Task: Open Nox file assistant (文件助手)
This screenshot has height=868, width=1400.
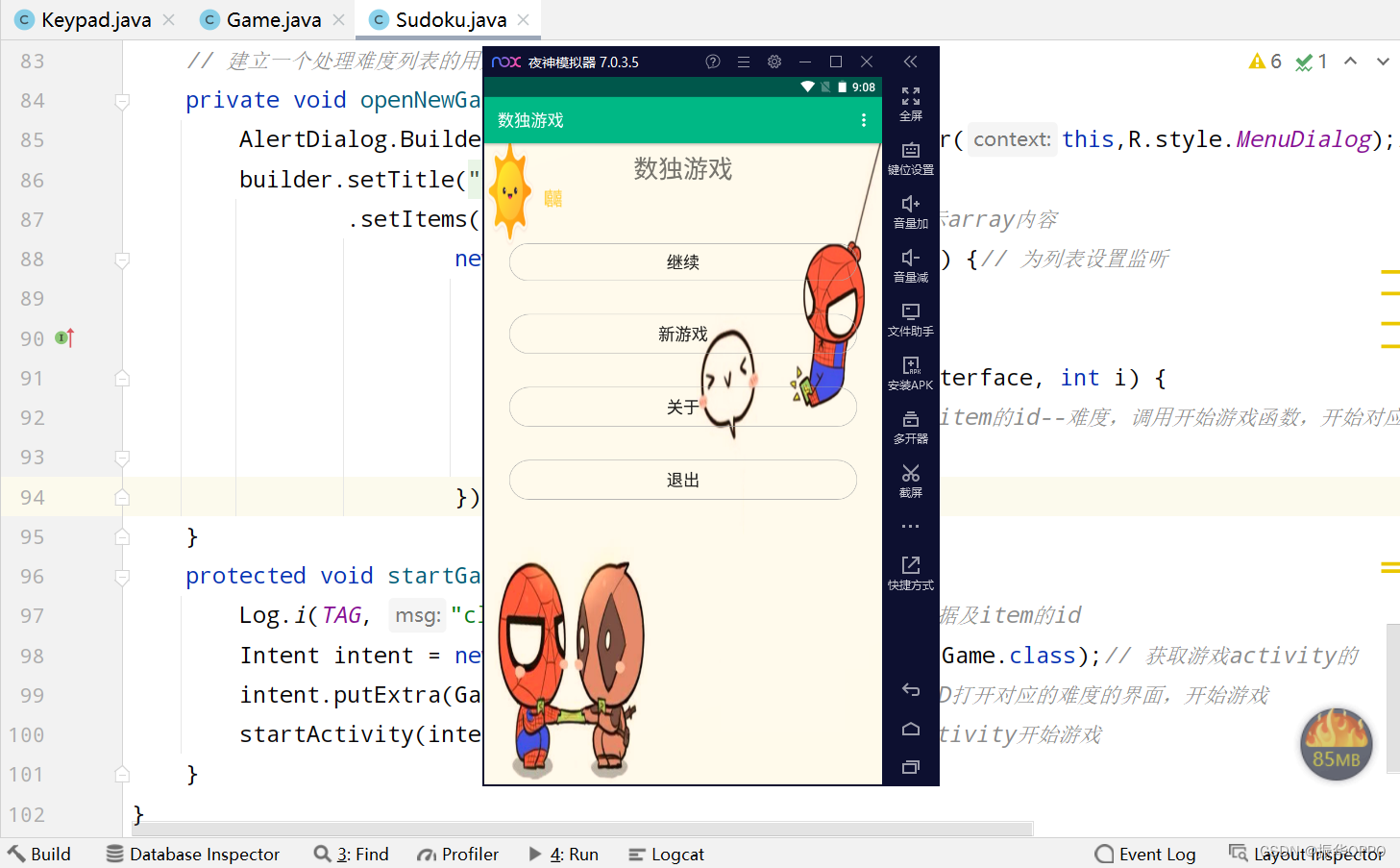Action: pyautogui.click(x=911, y=318)
